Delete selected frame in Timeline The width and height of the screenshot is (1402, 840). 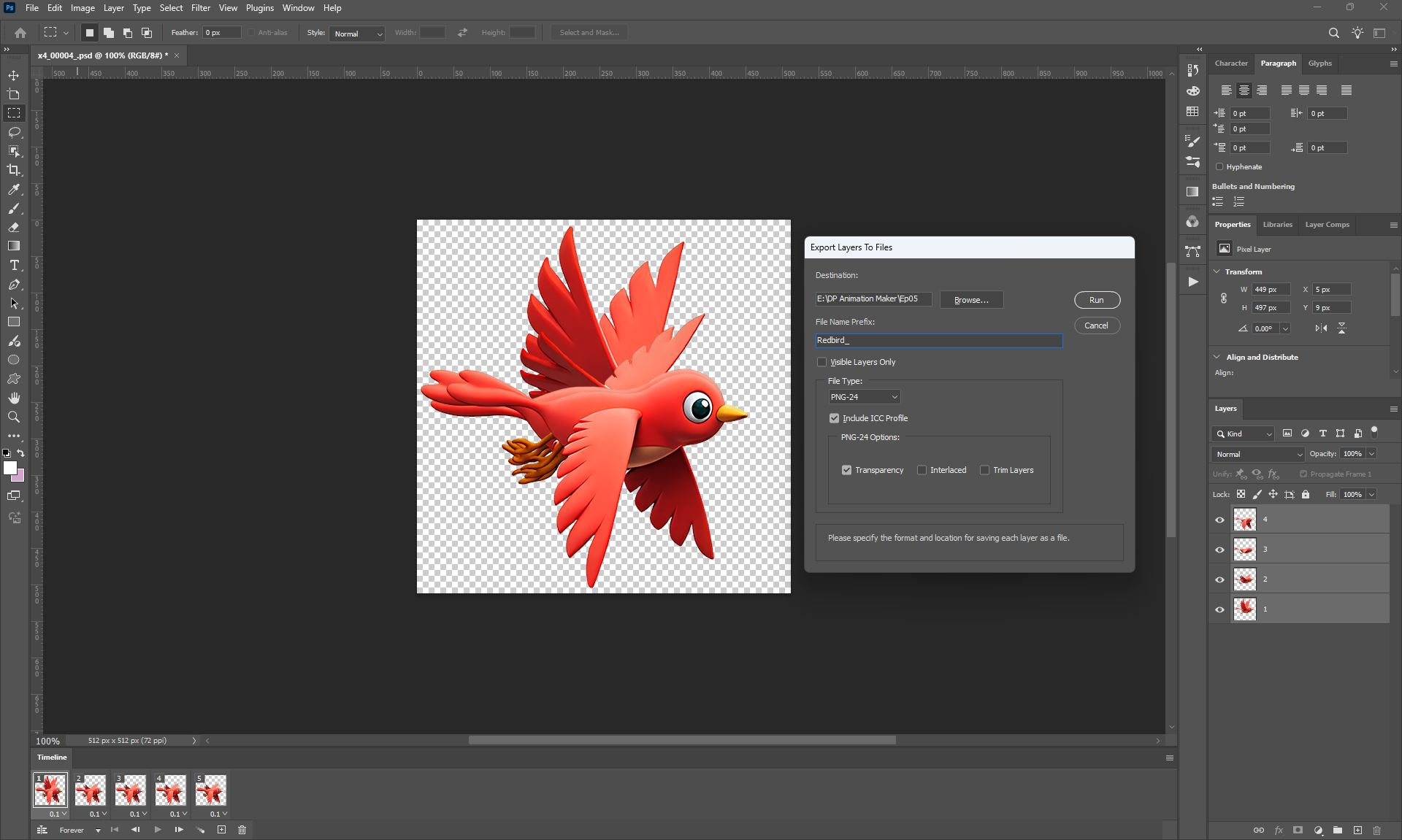coord(242,830)
